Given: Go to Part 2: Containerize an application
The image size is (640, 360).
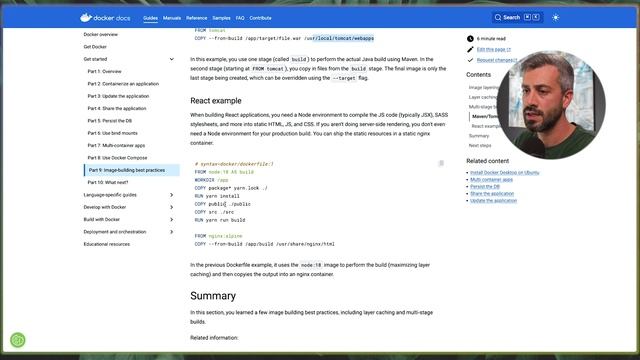Looking at the screenshot, I should (123, 84).
